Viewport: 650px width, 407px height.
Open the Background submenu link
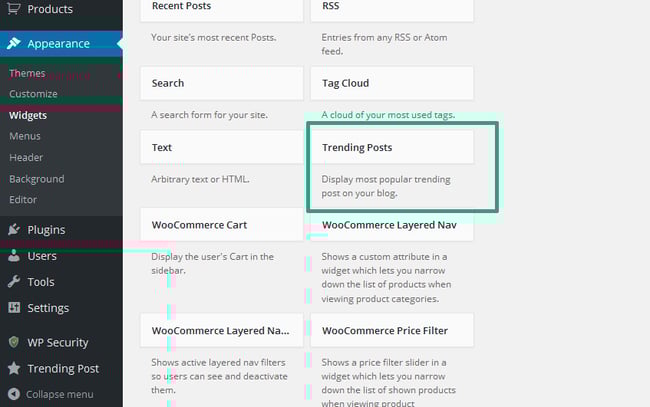(36, 179)
